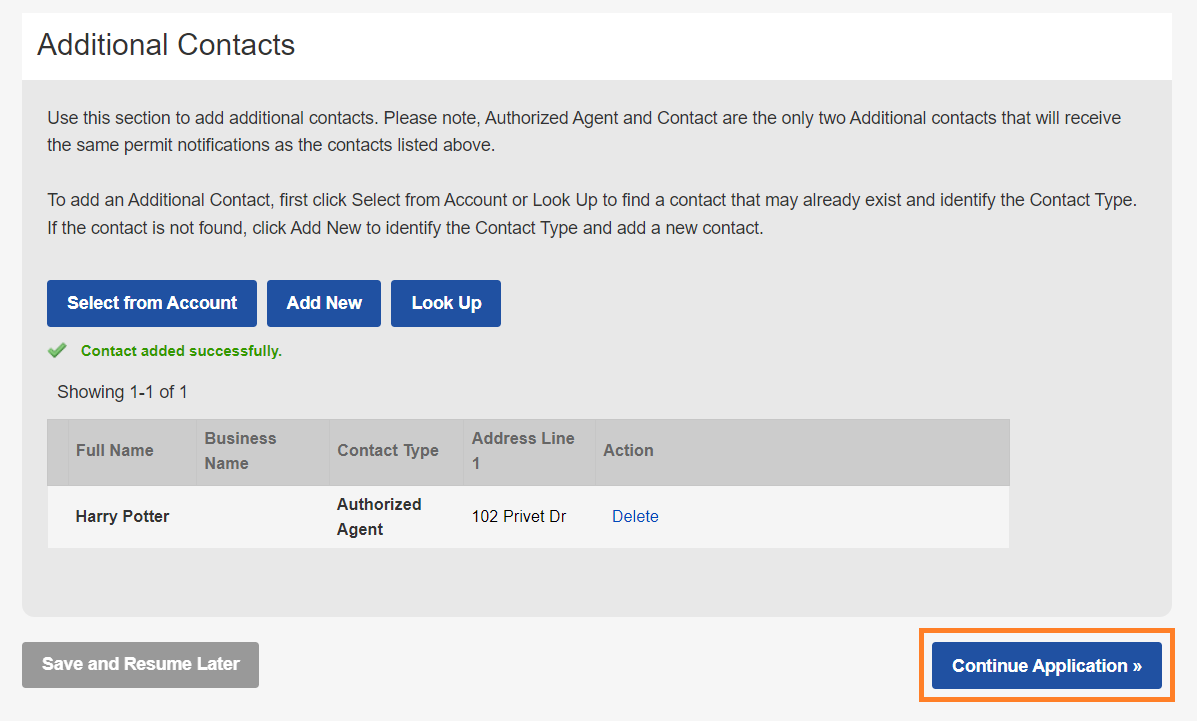Continue Application to the next step
The height and width of the screenshot is (721, 1197).
click(1046, 666)
